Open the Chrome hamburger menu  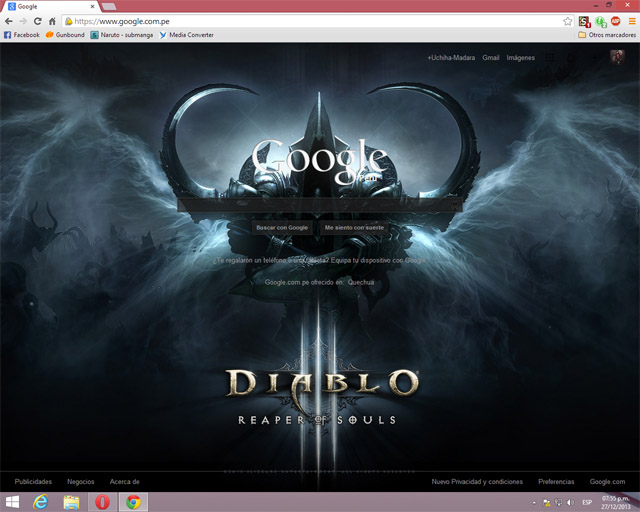point(632,21)
